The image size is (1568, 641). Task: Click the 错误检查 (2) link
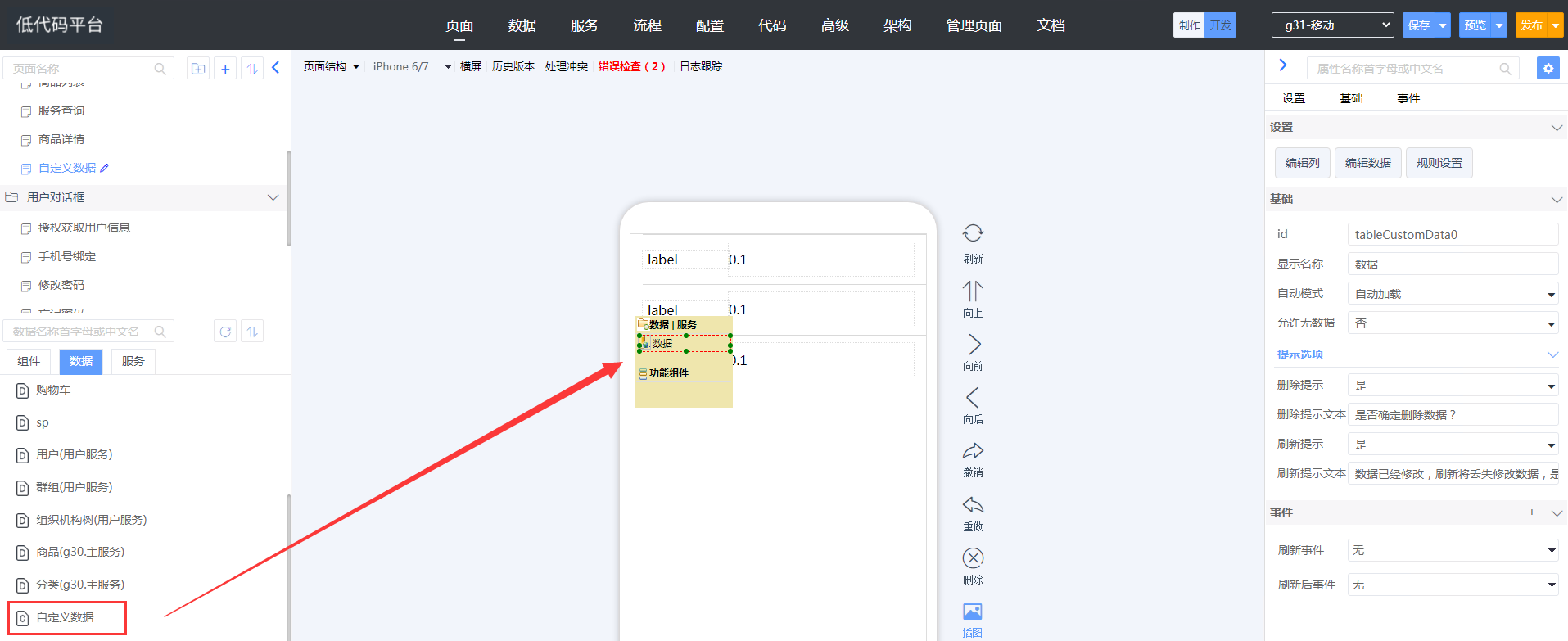631,66
